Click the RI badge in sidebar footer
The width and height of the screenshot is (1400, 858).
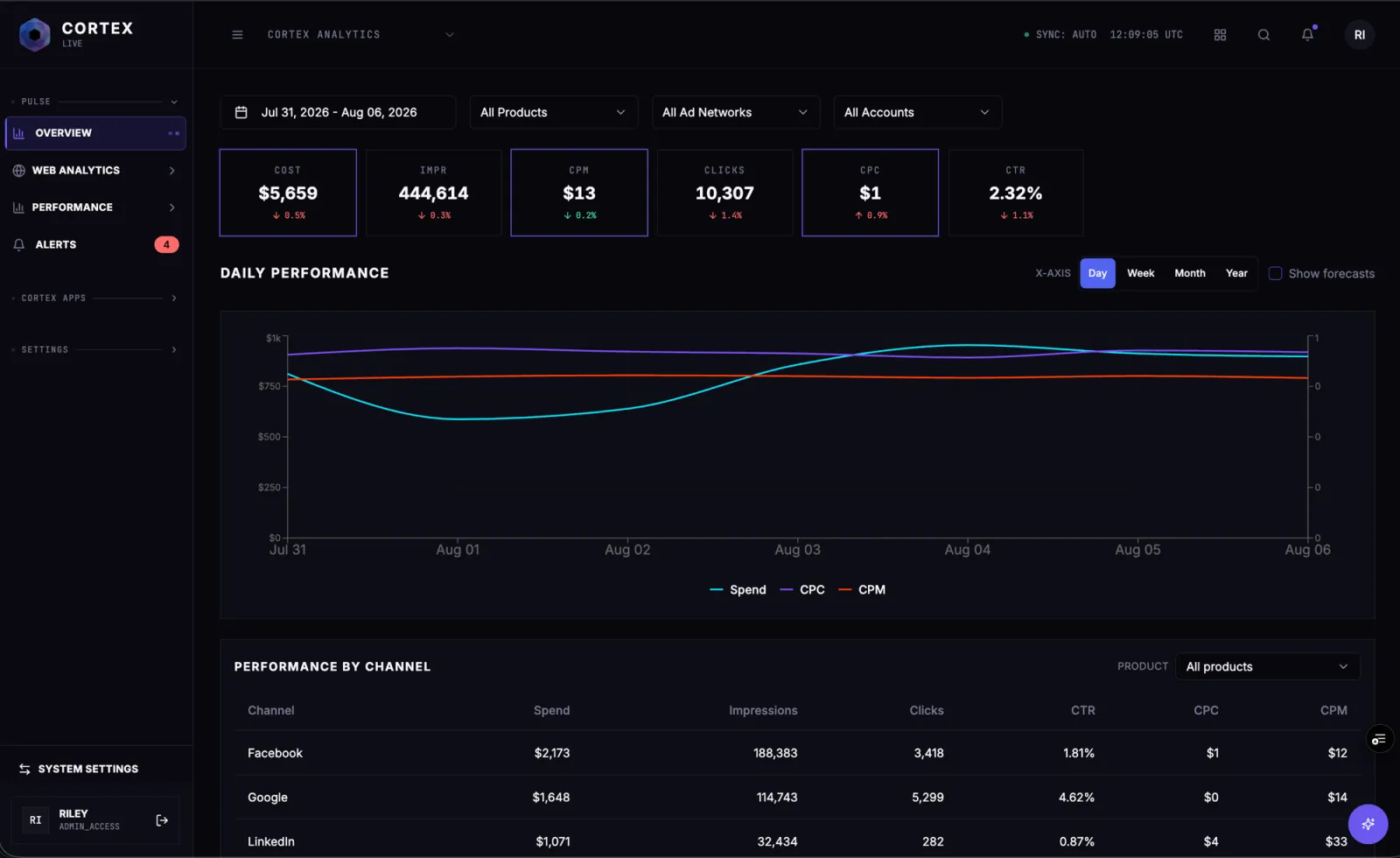(35, 820)
